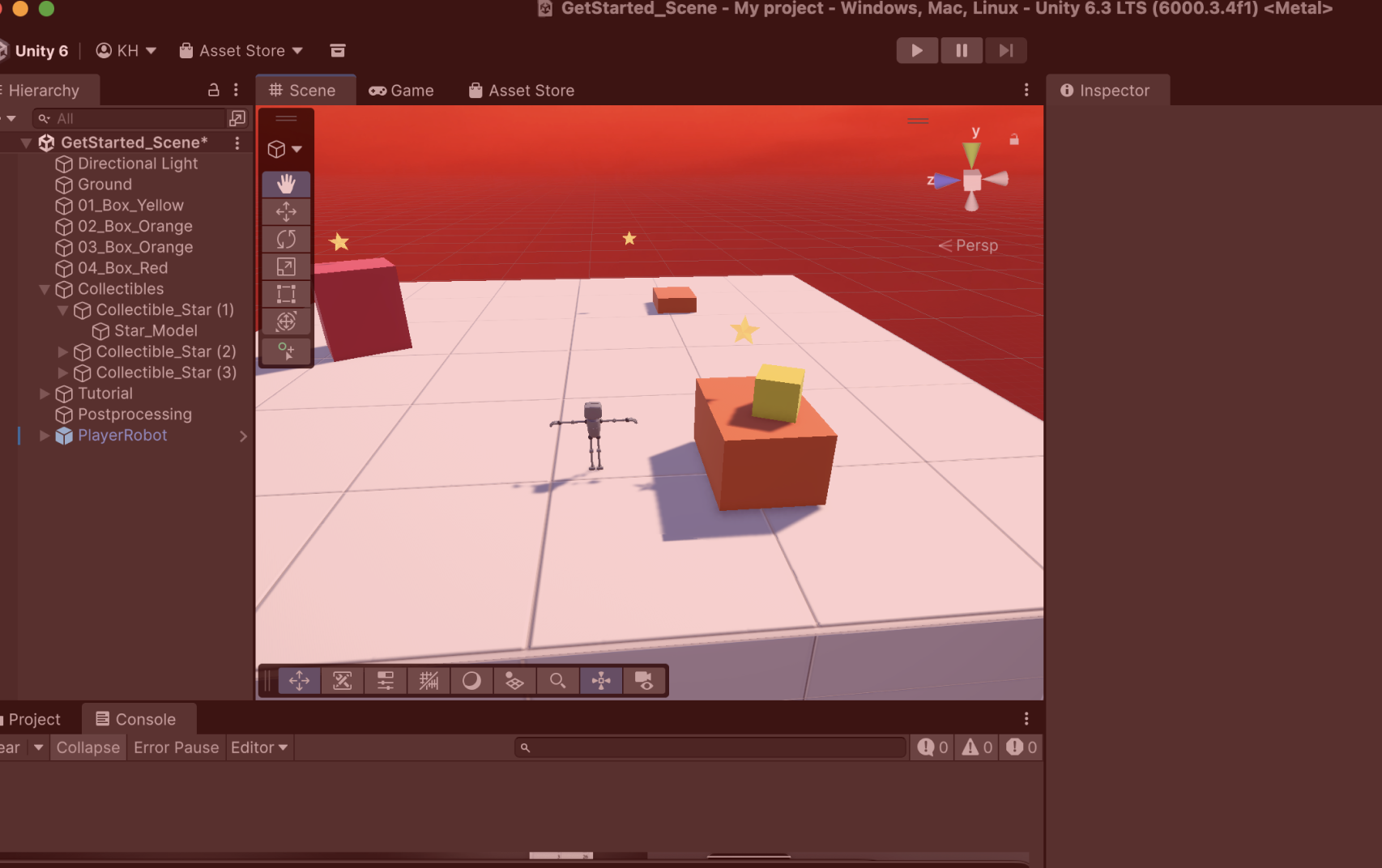Switch to the Game tab
This screenshot has height=868, width=1382.
[x=402, y=91]
